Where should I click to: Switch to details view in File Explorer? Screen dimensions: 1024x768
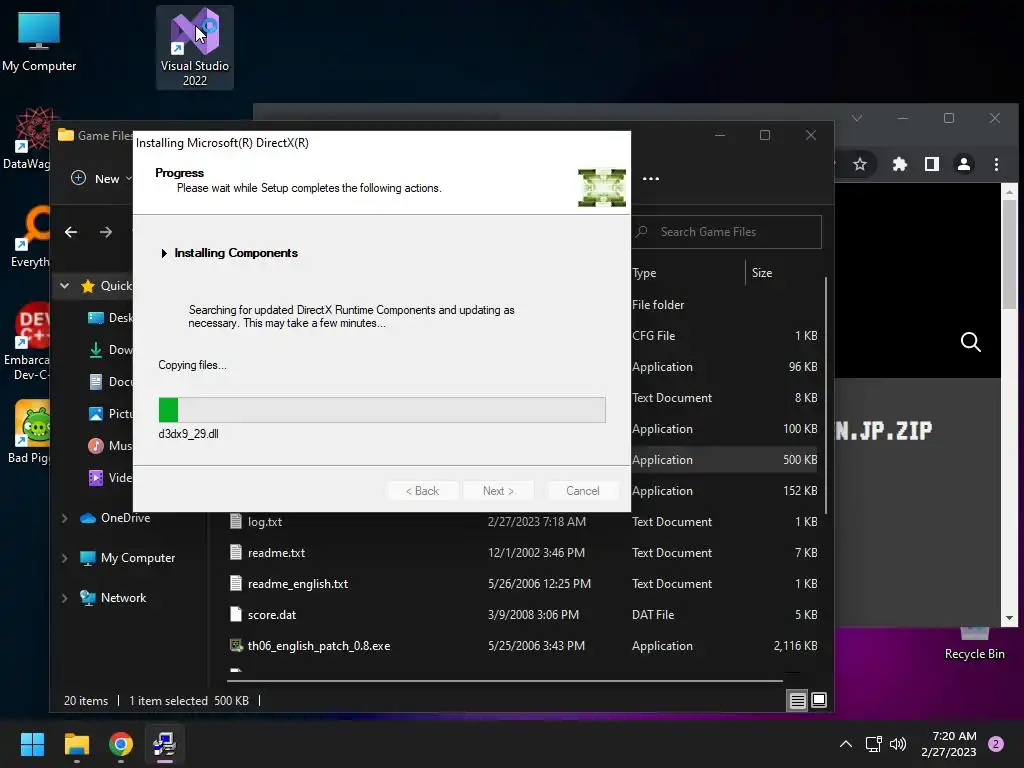pyautogui.click(x=797, y=701)
